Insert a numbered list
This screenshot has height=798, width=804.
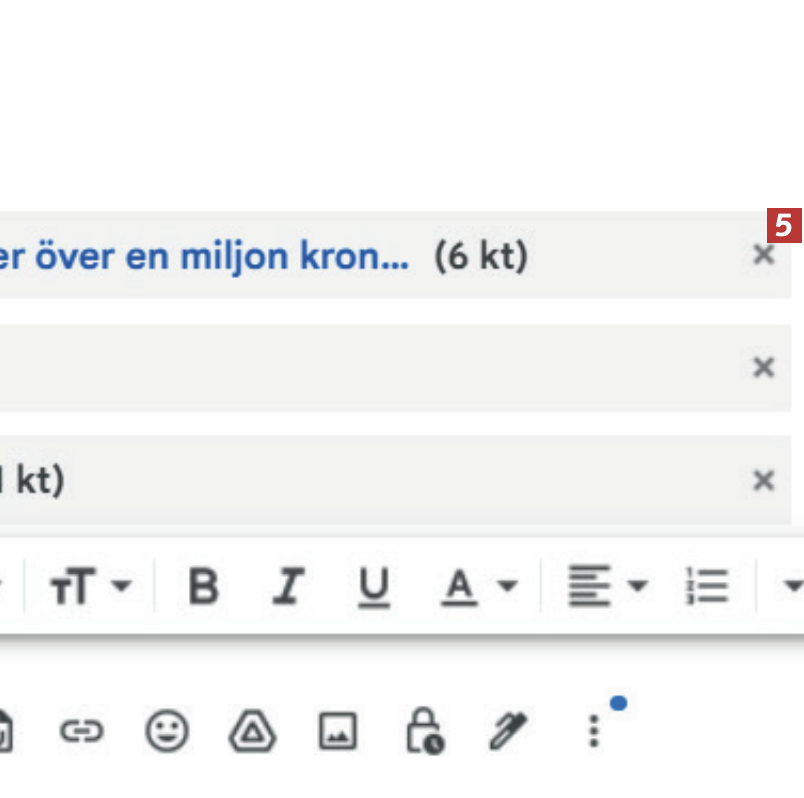pos(706,586)
